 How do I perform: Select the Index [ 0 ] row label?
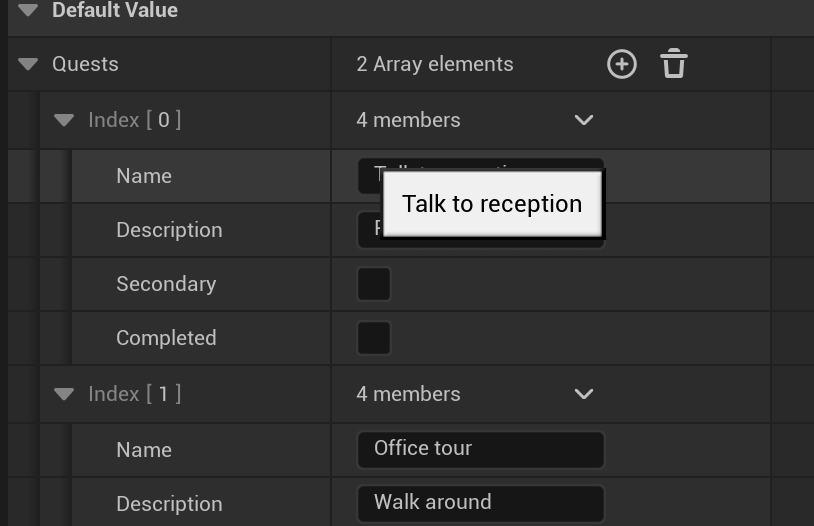coord(134,120)
